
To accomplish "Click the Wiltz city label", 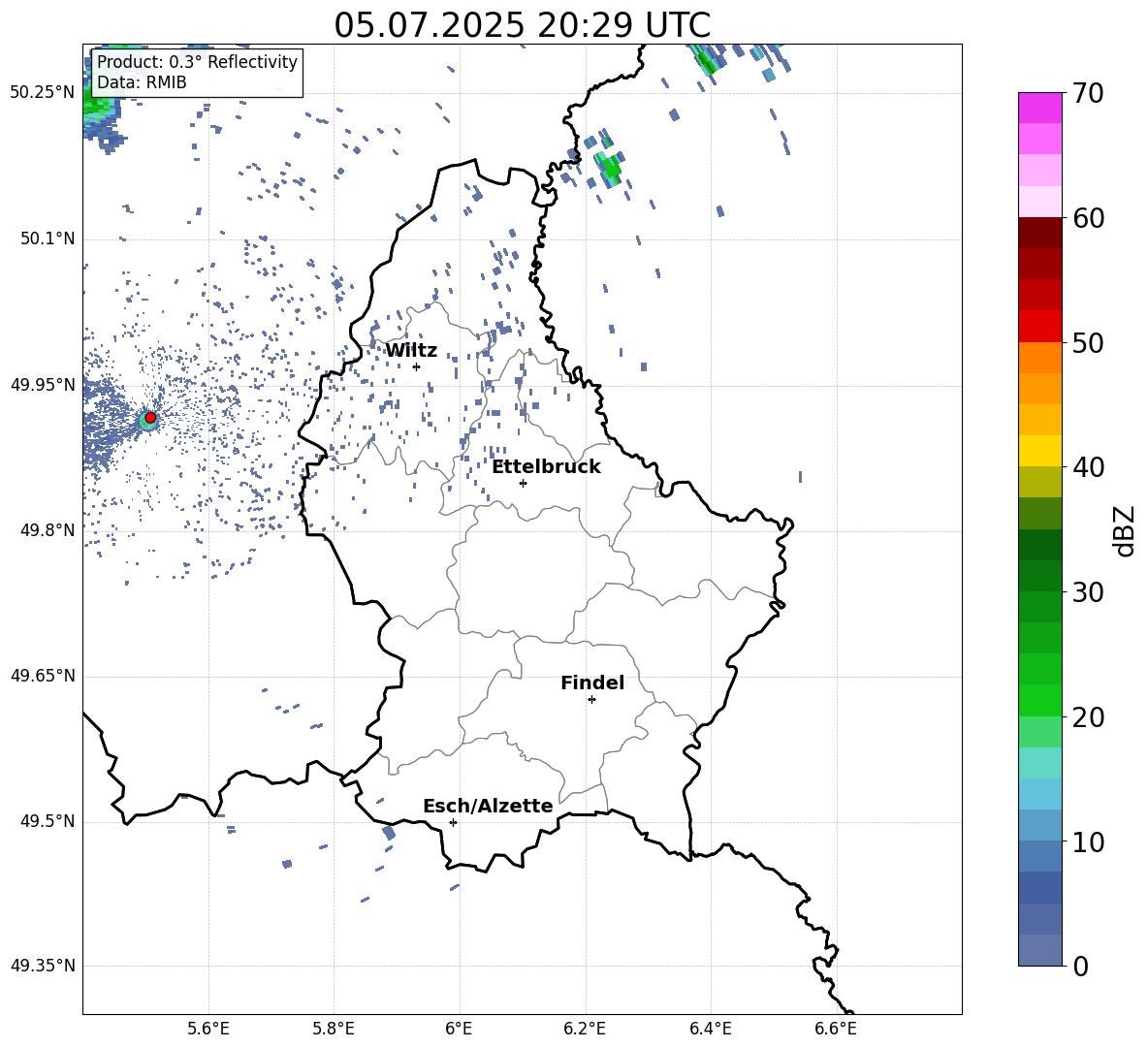I will click(411, 351).
